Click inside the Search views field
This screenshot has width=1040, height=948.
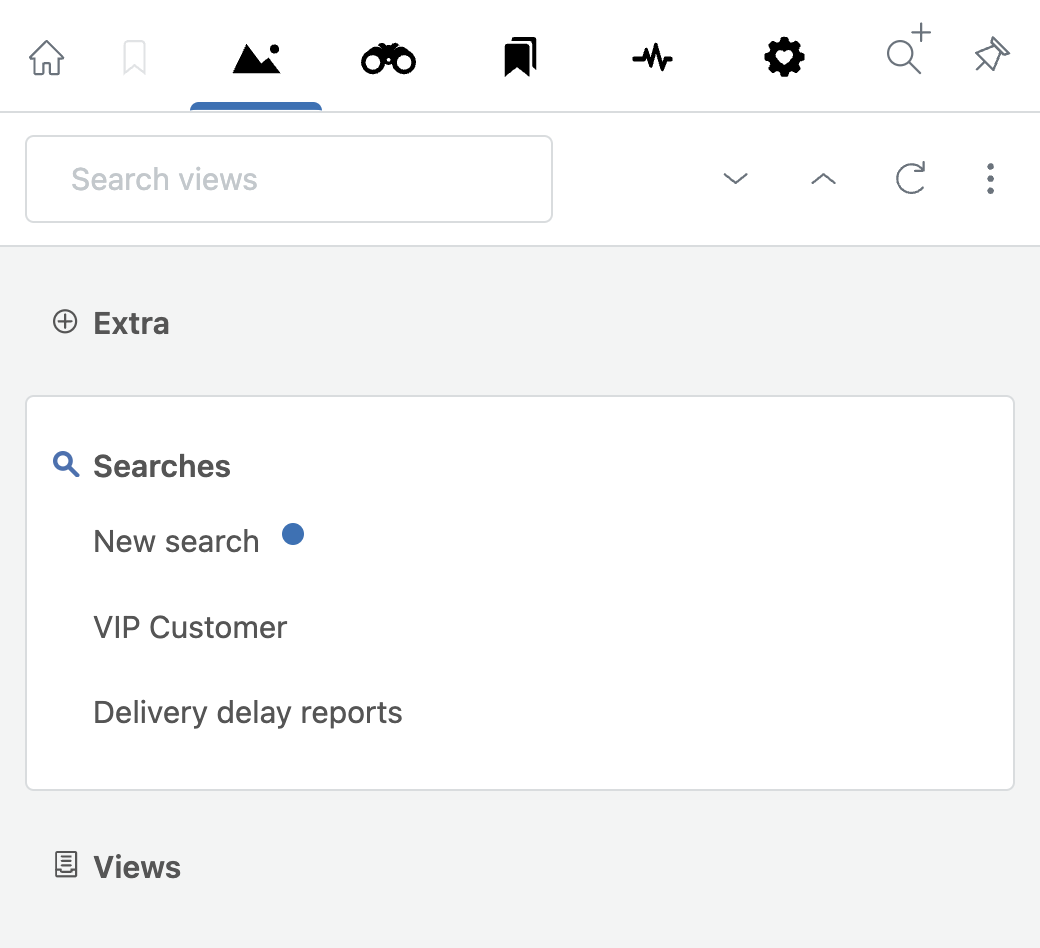coord(288,179)
